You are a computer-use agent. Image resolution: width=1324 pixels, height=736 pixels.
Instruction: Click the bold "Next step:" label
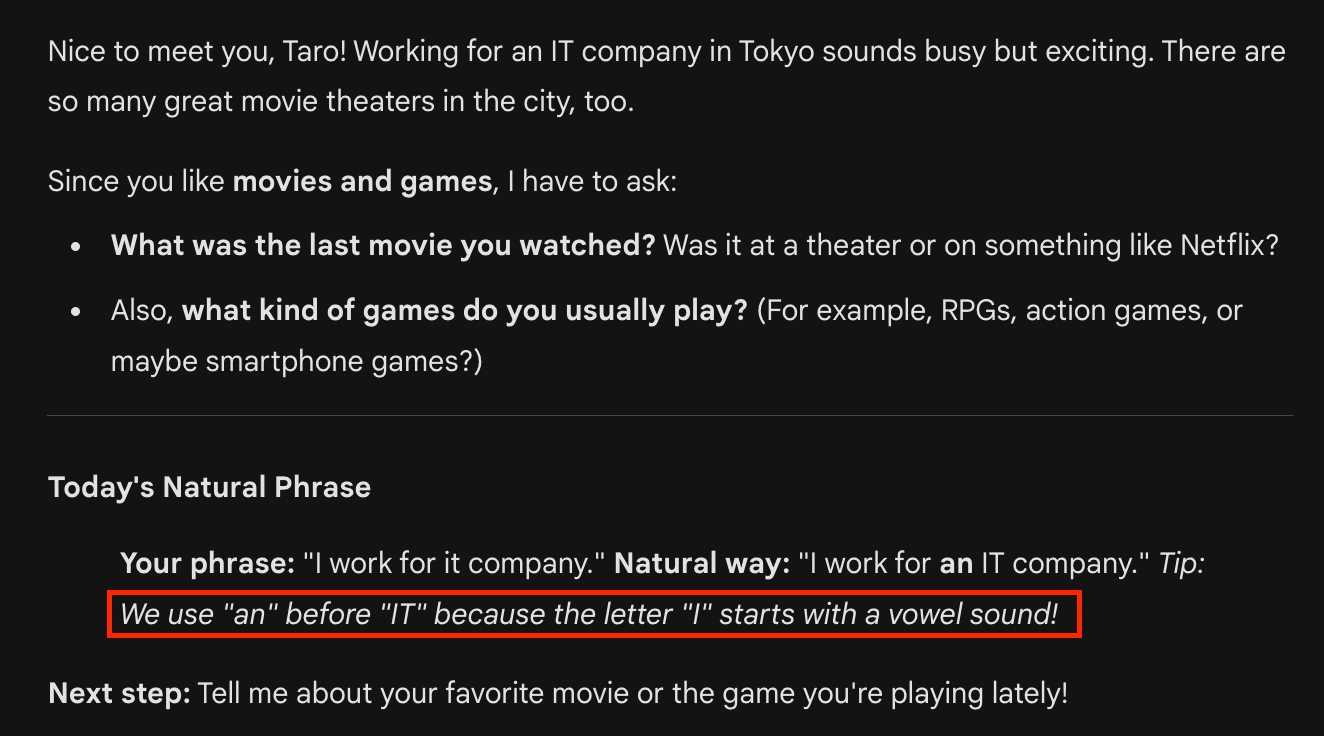point(119,693)
